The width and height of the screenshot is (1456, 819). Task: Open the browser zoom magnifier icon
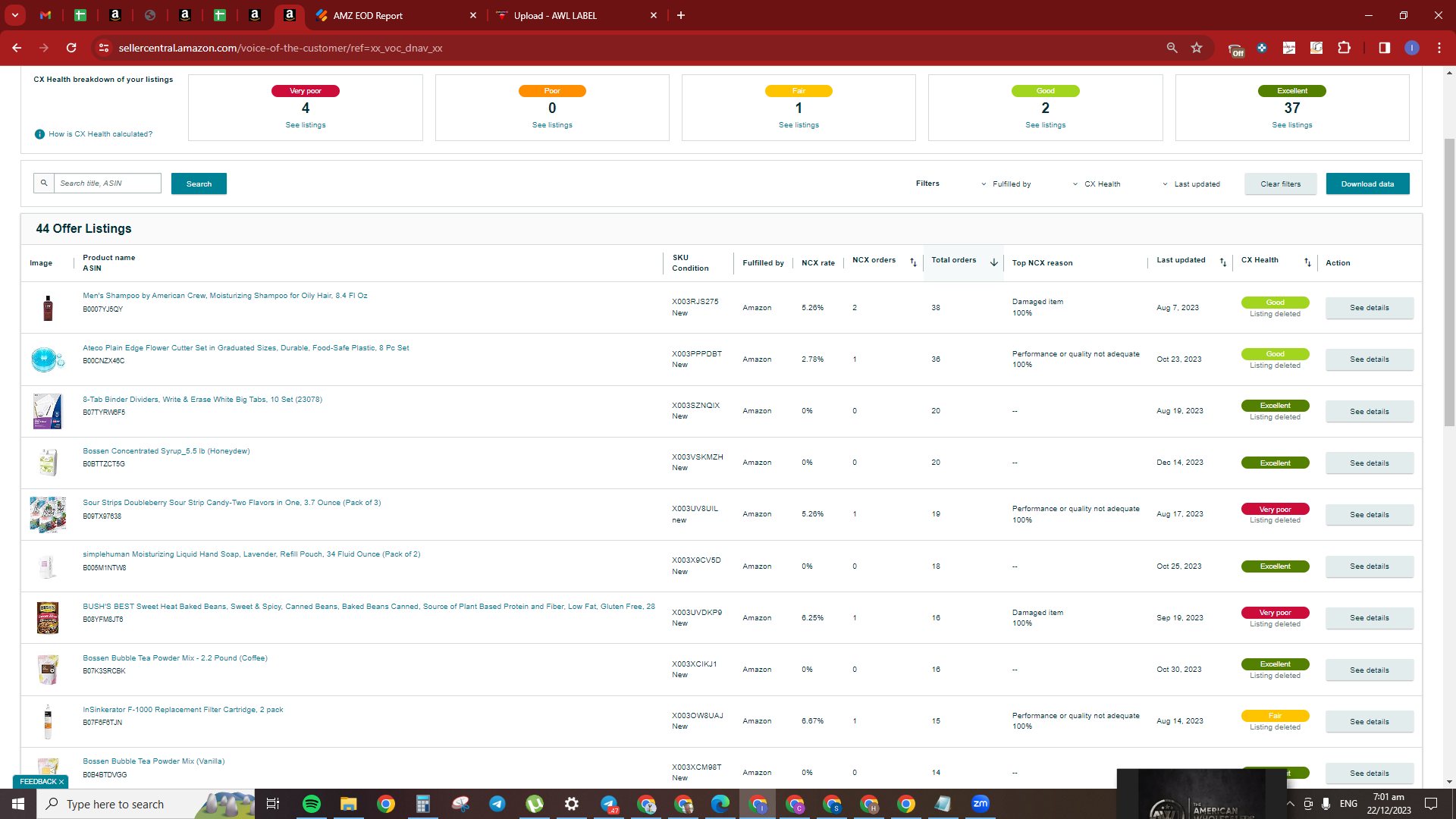coord(1172,48)
